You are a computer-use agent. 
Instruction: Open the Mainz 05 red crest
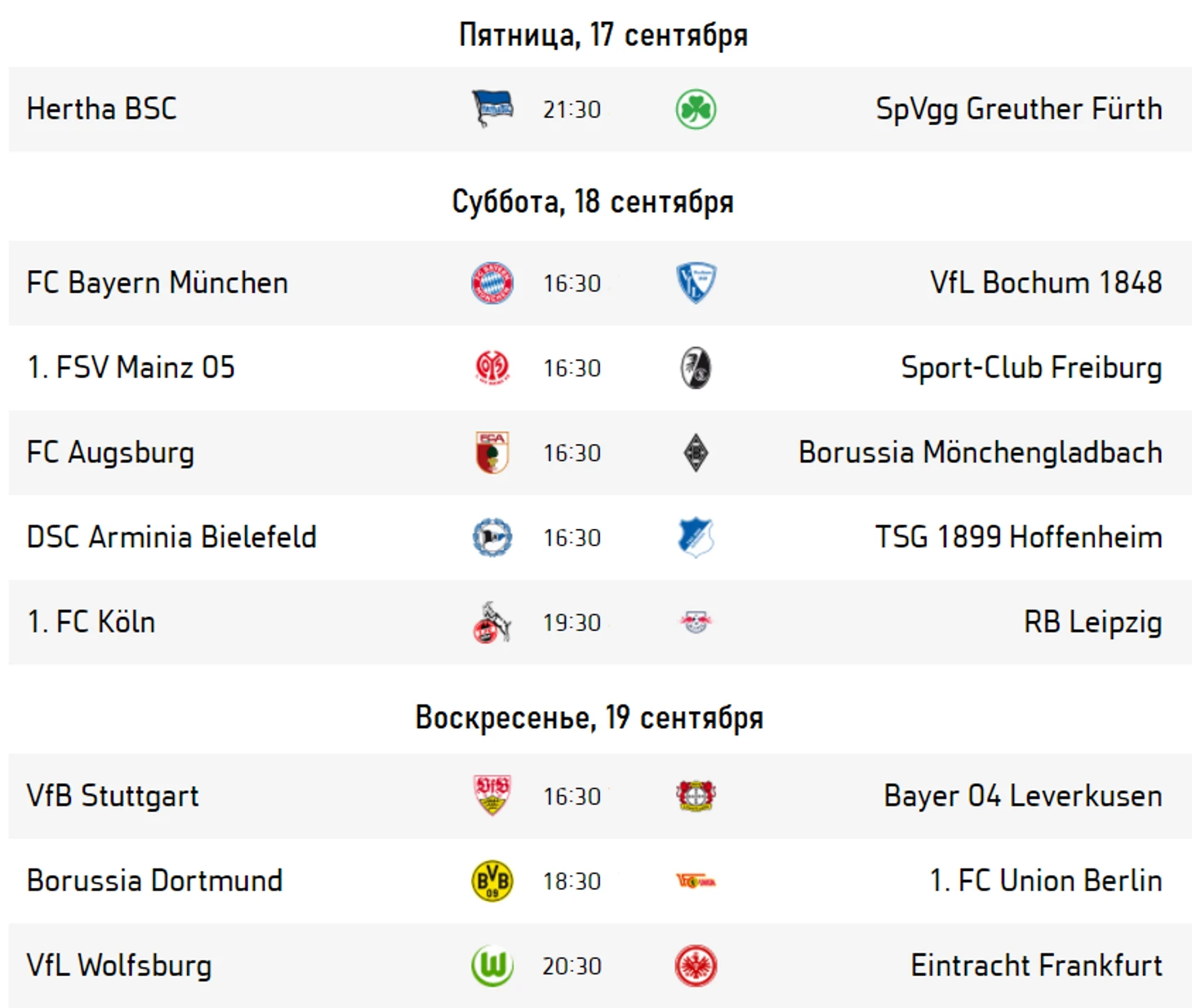click(x=492, y=368)
